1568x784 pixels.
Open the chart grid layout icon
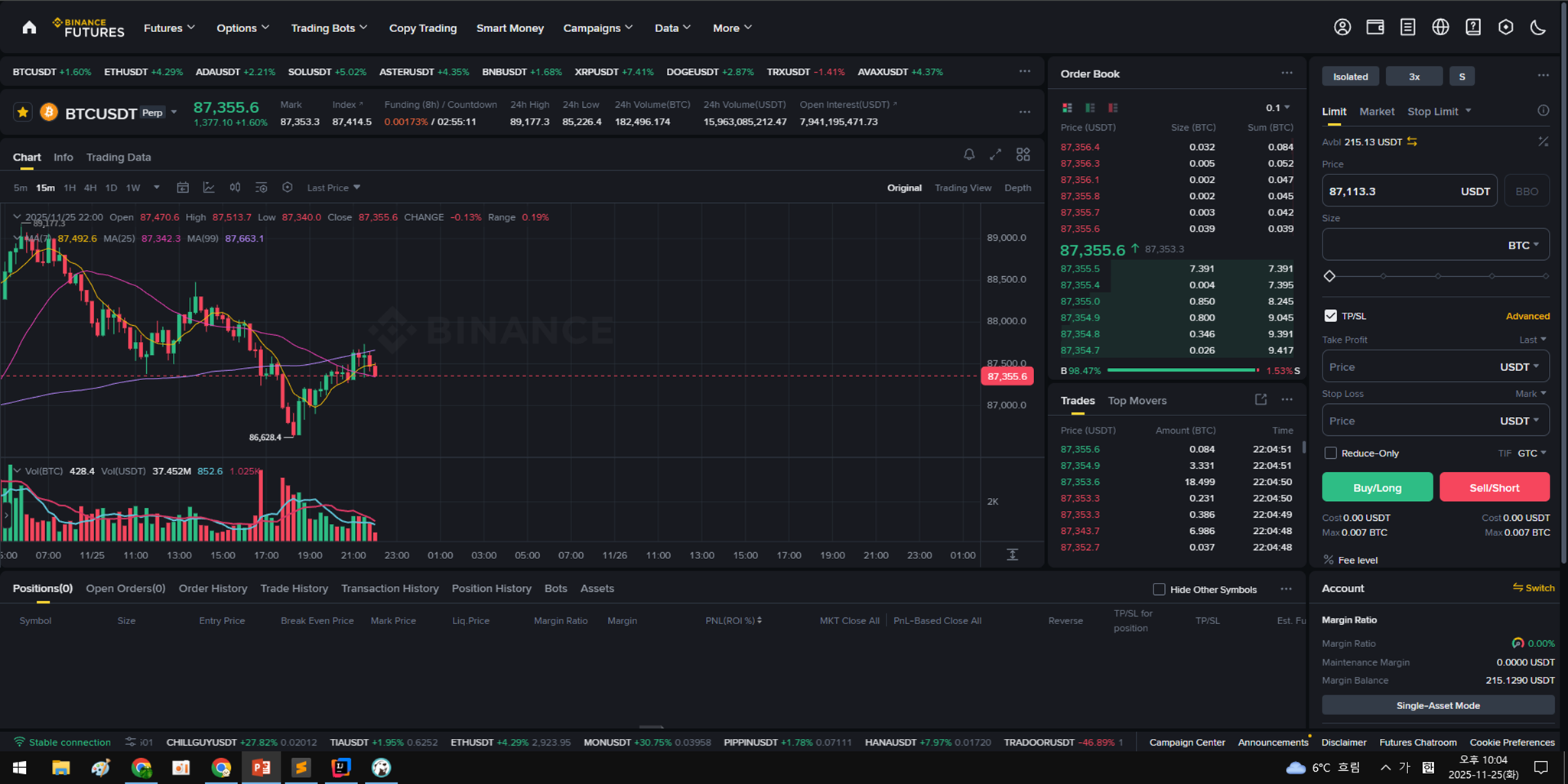(x=1023, y=155)
